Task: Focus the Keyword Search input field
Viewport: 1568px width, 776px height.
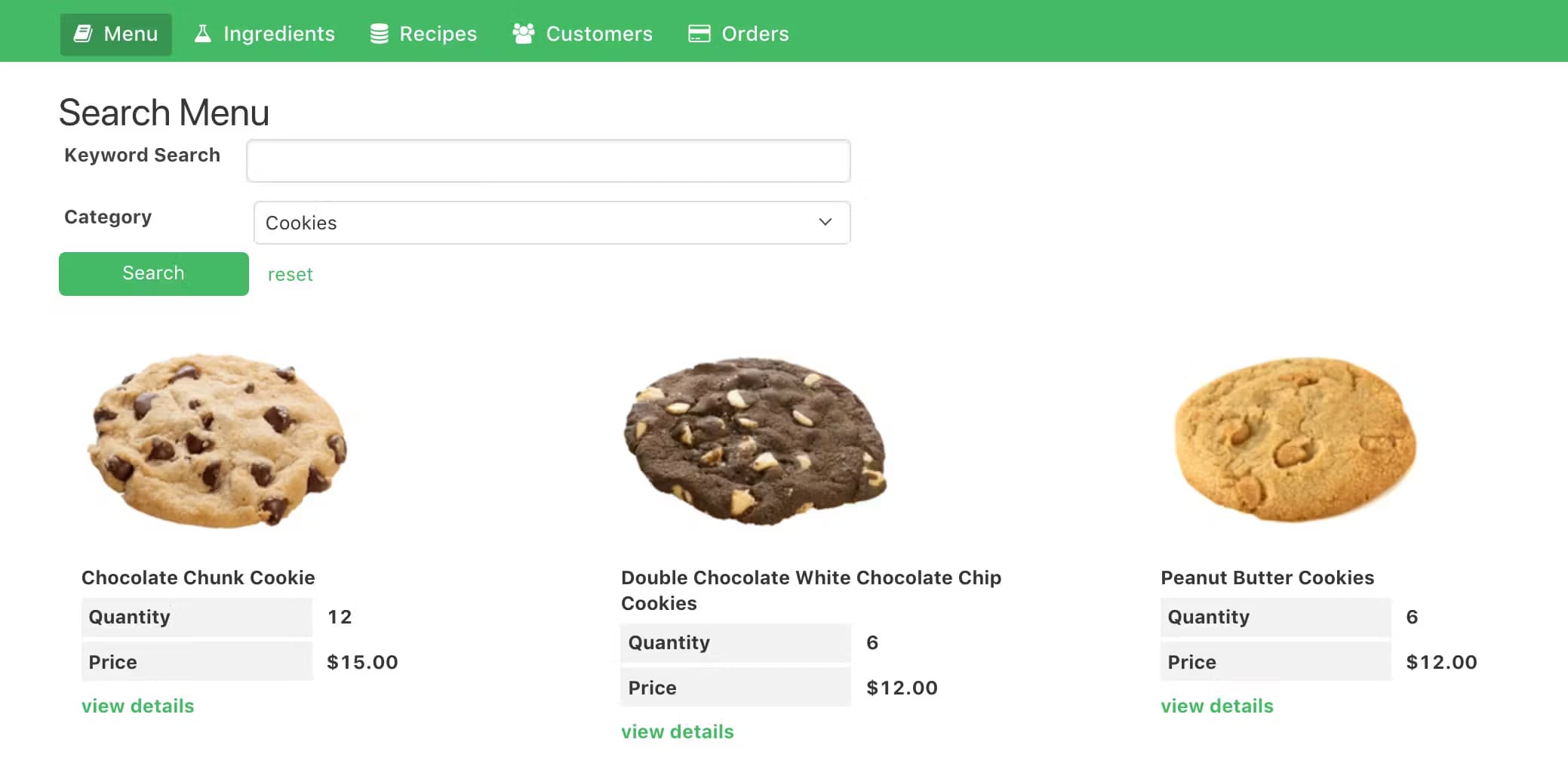Action: click(x=548, y=161)
